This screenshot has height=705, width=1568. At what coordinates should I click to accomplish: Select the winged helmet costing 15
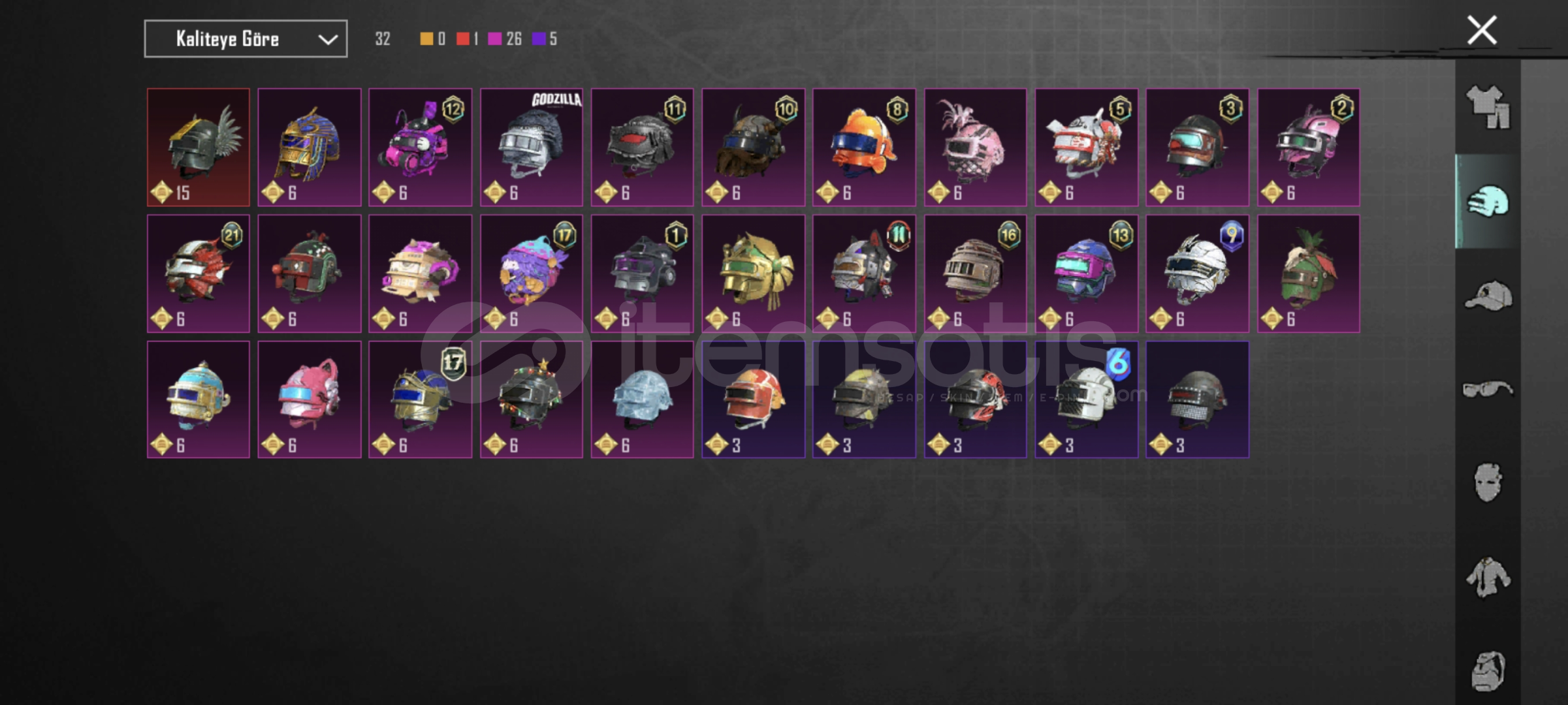pyautogui.click(x=199, y=148)
